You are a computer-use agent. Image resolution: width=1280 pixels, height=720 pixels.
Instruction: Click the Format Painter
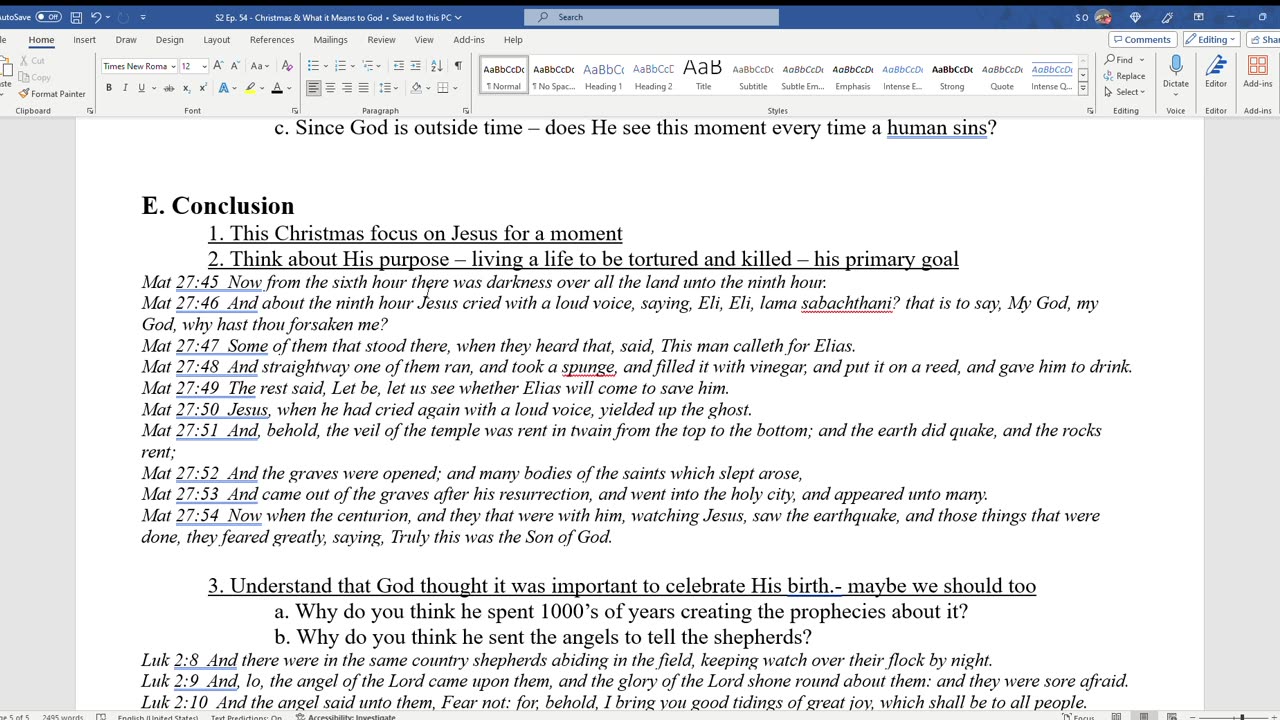[x=52, y=94]
